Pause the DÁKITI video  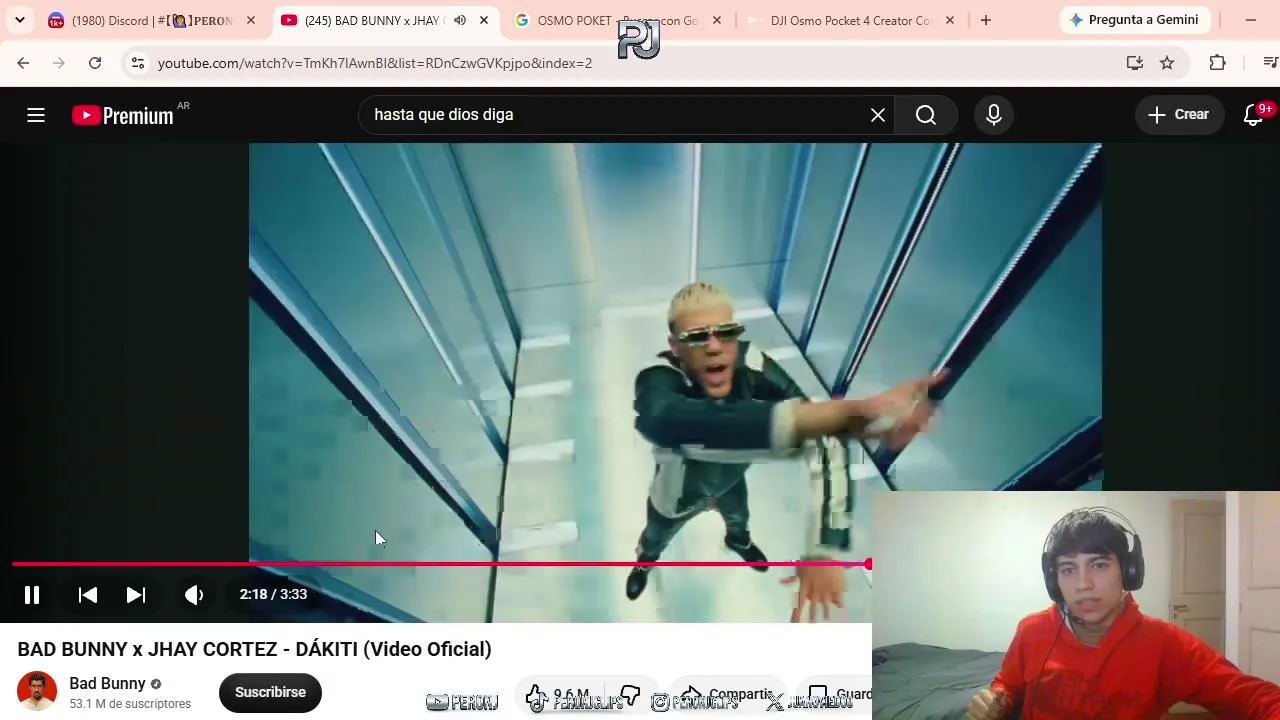[32, 595]
